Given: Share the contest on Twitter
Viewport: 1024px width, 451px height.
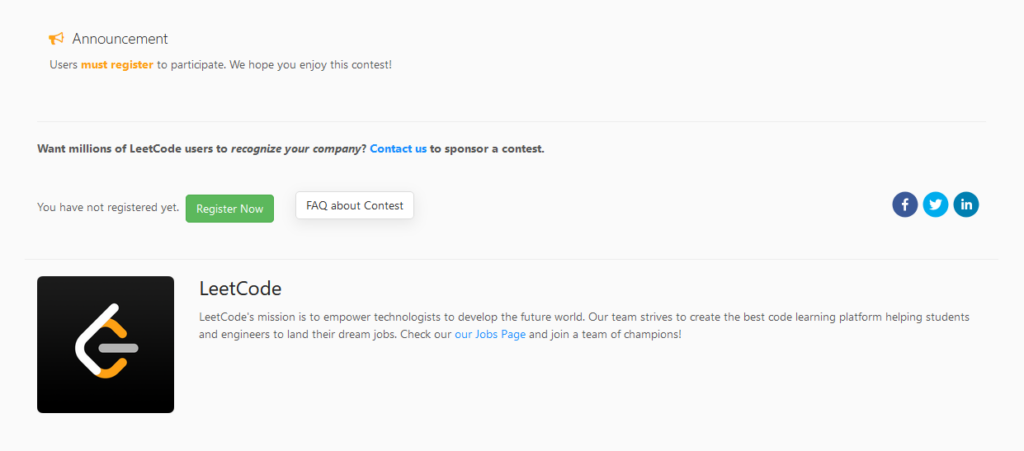Looking at the screenshot, I should (935, 205).
